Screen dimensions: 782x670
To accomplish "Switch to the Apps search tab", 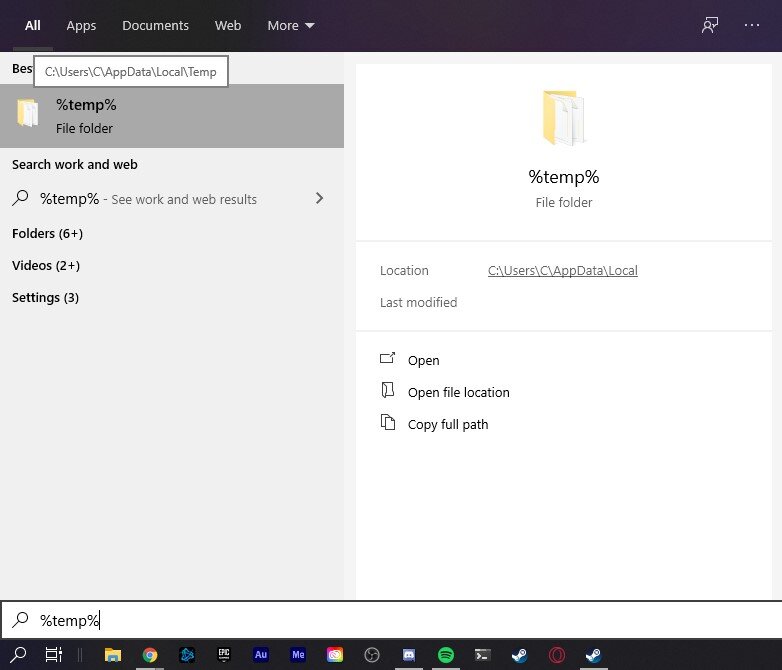I will [81, 25].
